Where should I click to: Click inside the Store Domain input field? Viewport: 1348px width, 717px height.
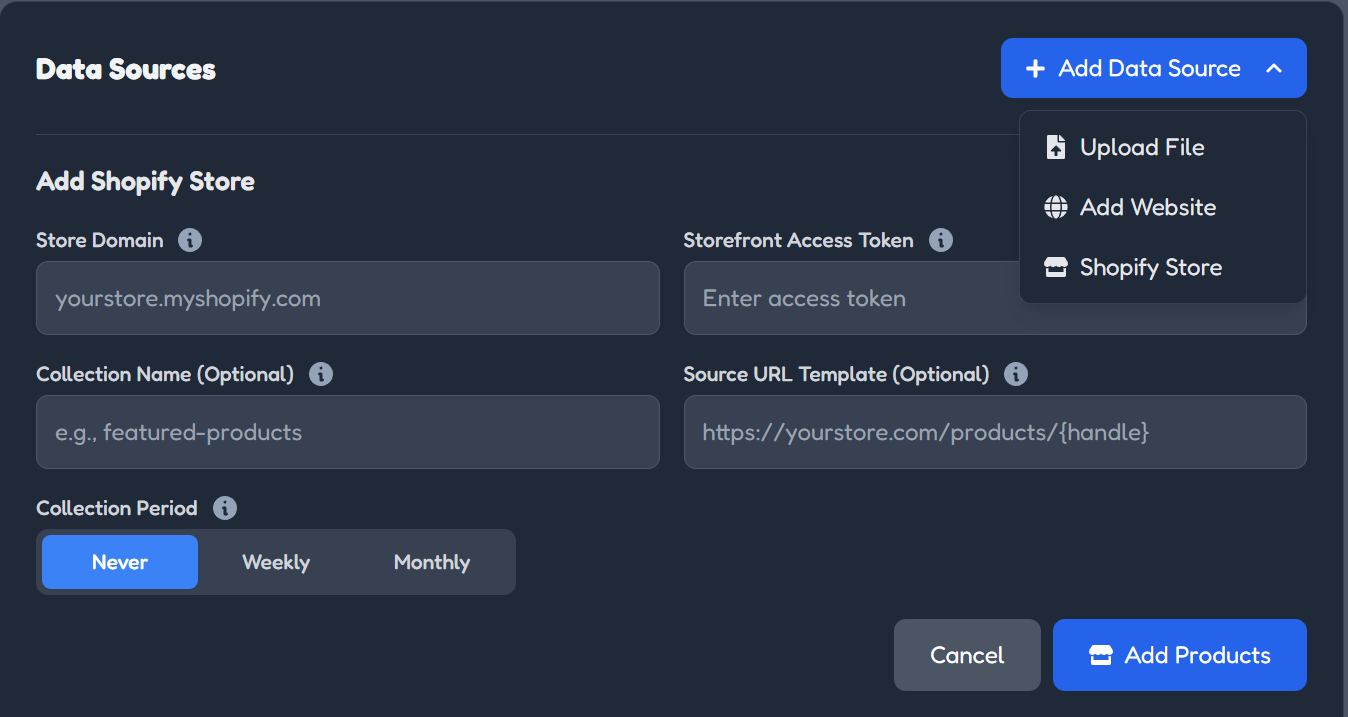pyautogui.click(x=347, y=298)
